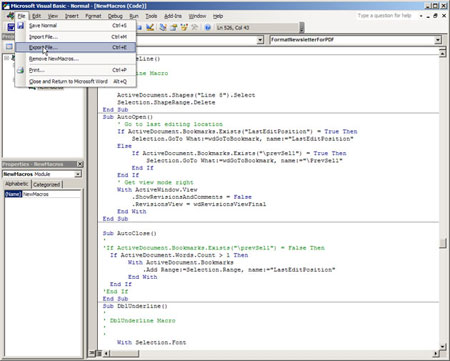This screenshot has width=450, height=361.
Task: Open the Debug menu
Action: click(x=115, y=16)
